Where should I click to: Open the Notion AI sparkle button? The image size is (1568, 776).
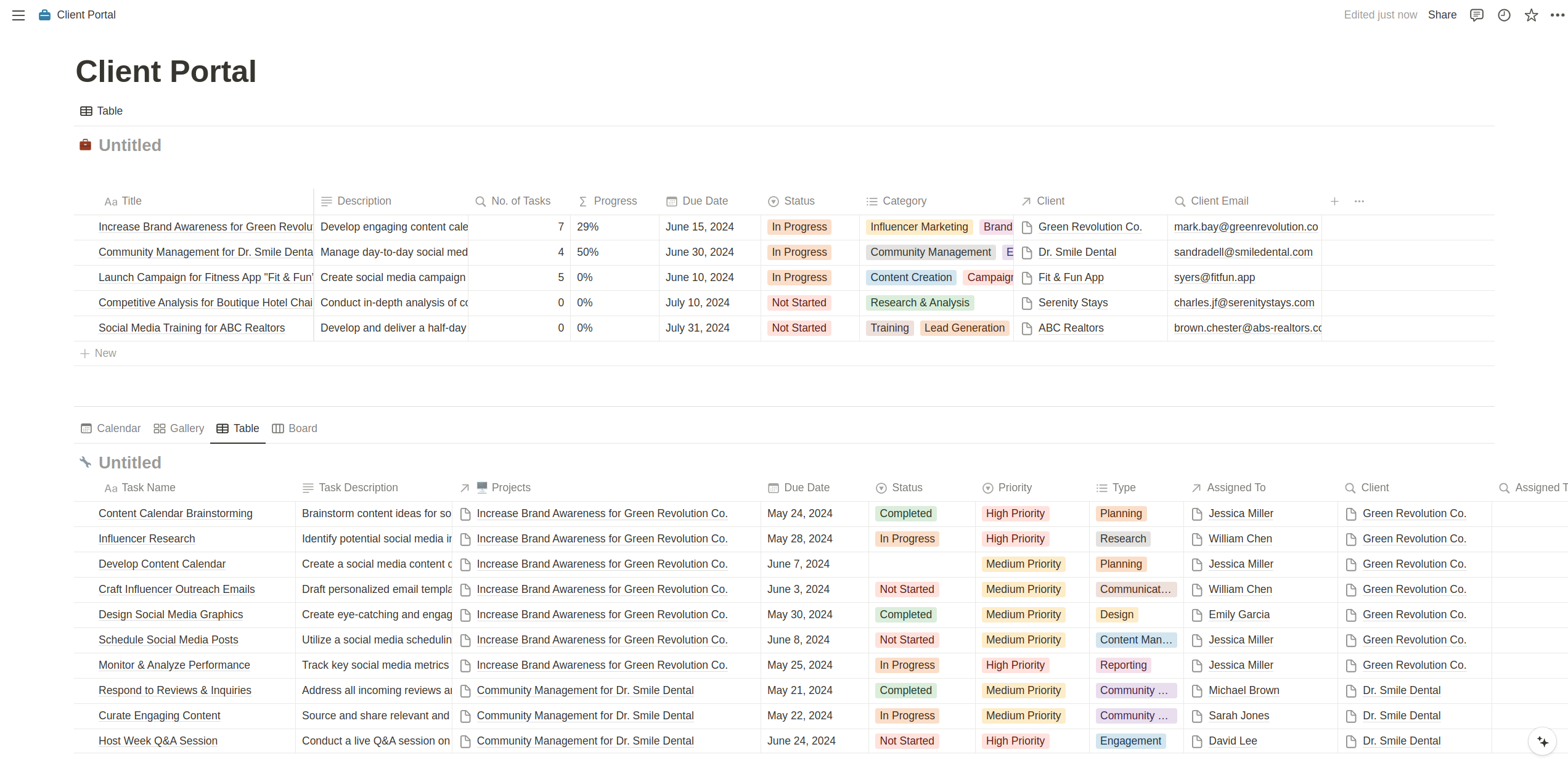tap(1543, 741)
